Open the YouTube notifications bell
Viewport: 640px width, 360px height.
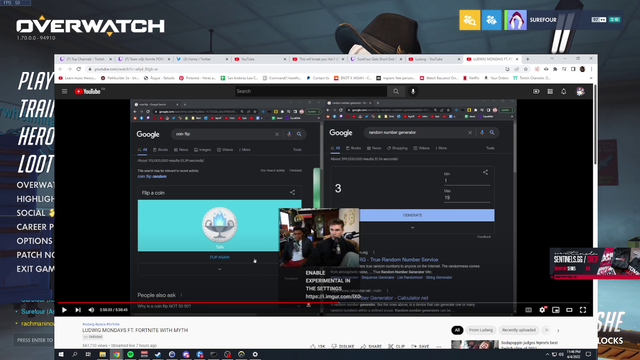click(564, 91)
